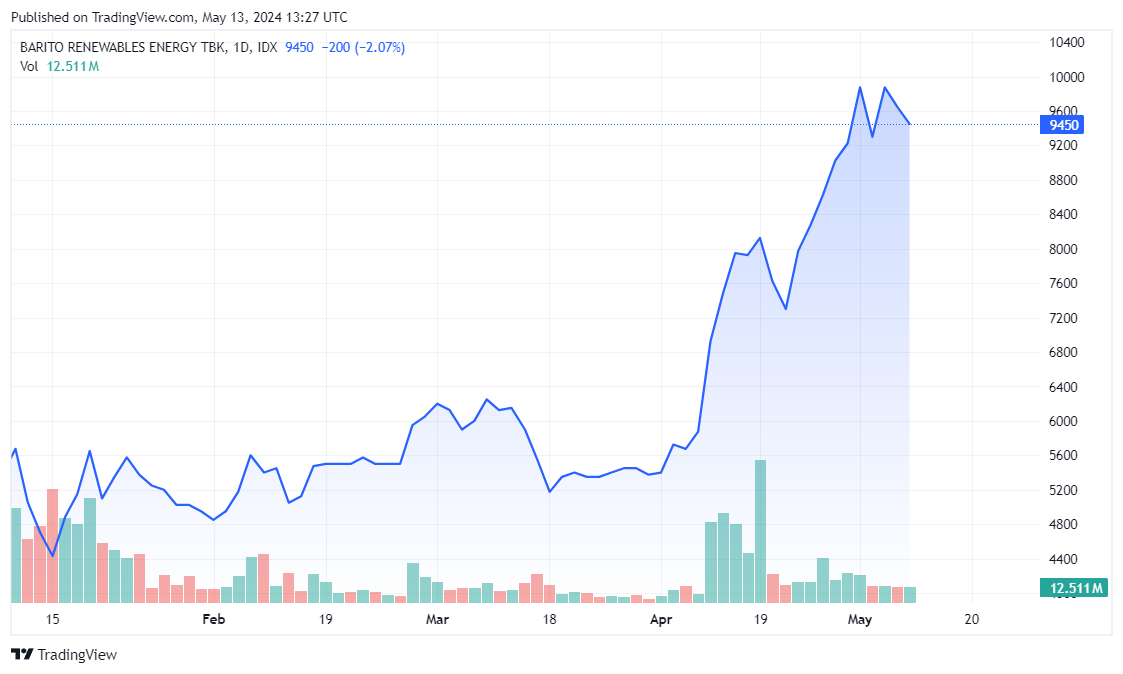The image size is (1123, 674).
Task: Click the 8000 price axis label
Action: click(x=1063, y=249)
